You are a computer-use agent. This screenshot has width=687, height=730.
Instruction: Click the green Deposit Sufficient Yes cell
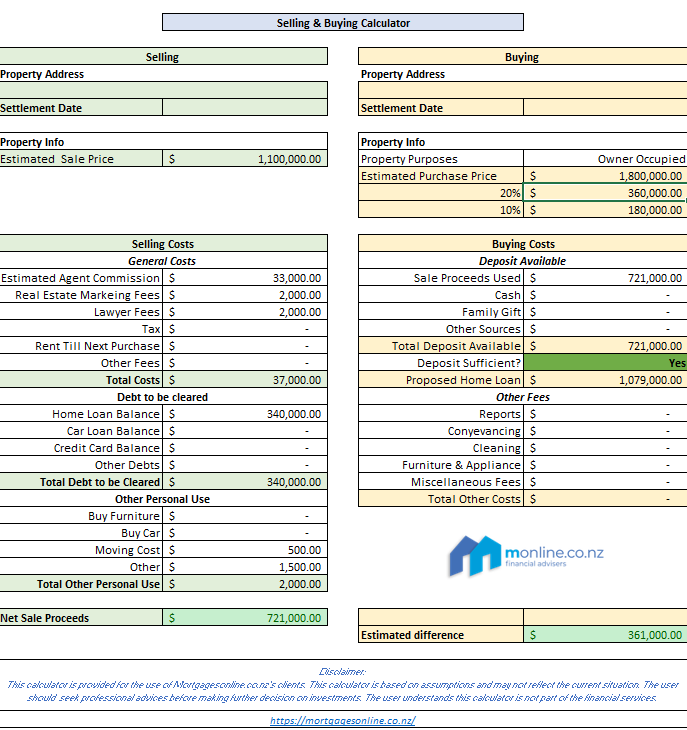[604, 363]
